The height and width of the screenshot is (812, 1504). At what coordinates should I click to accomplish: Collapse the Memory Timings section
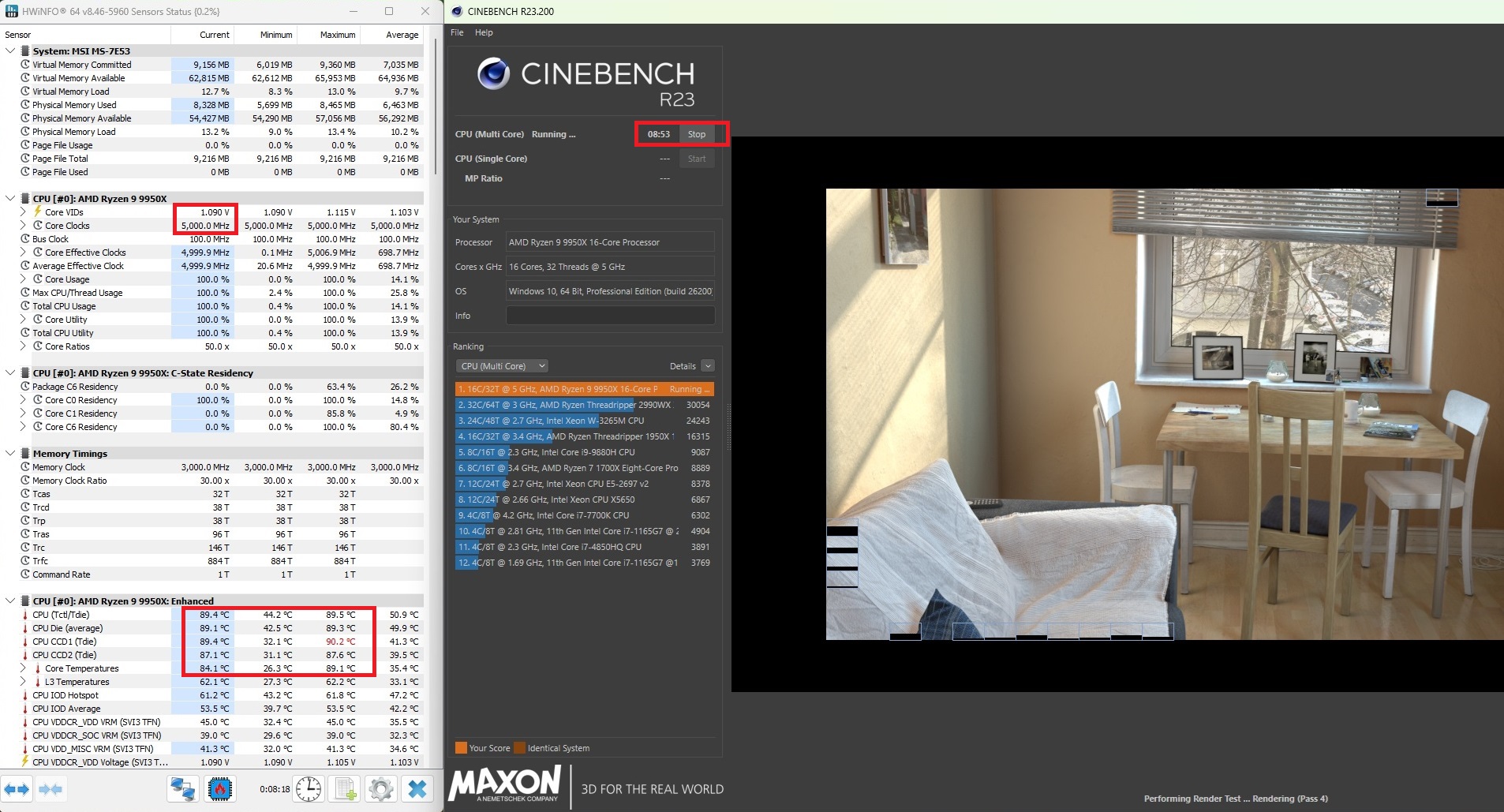[10, 454]
